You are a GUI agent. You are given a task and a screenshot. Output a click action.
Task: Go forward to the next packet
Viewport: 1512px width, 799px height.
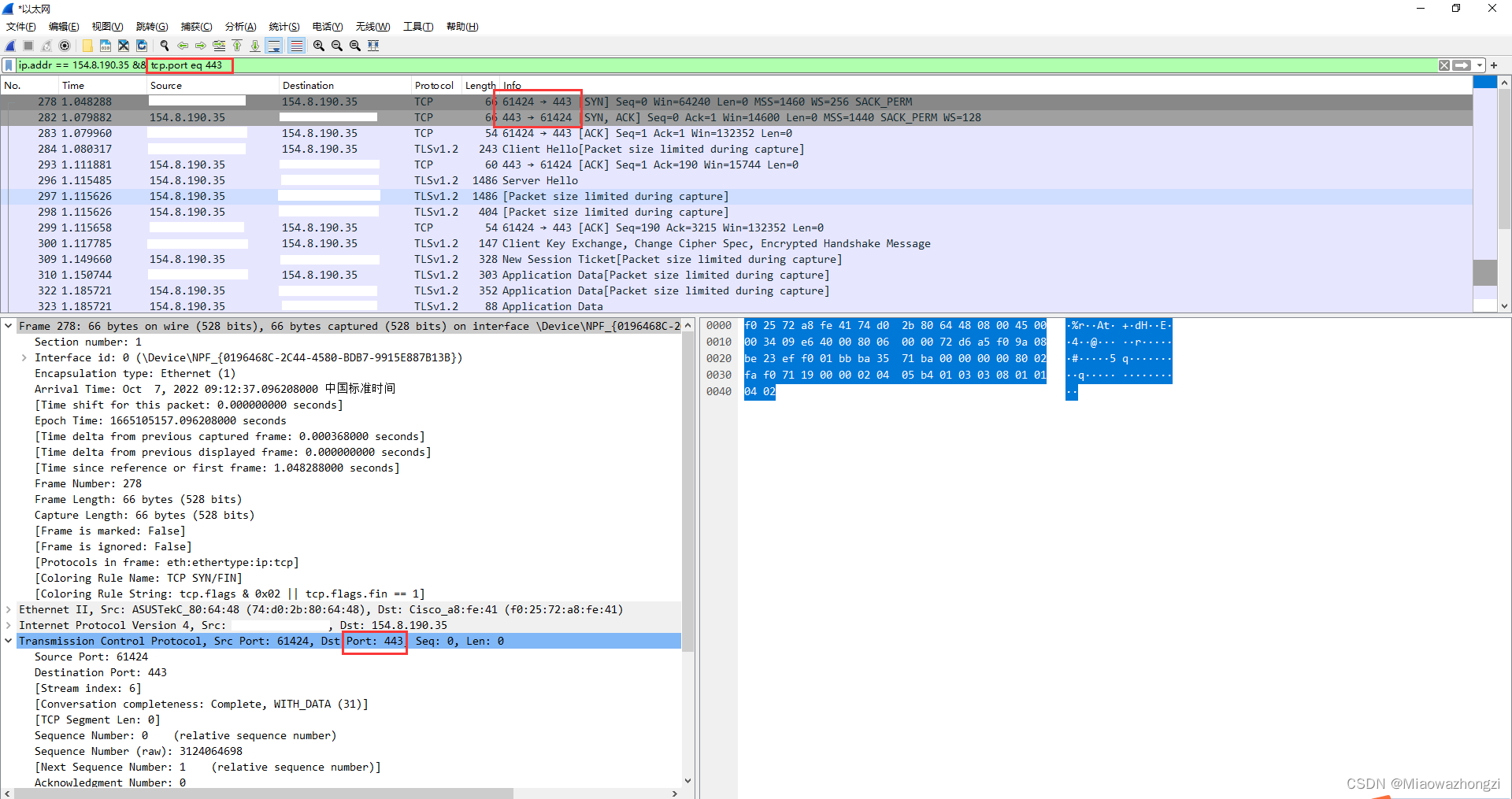click(x=201, y=46)
